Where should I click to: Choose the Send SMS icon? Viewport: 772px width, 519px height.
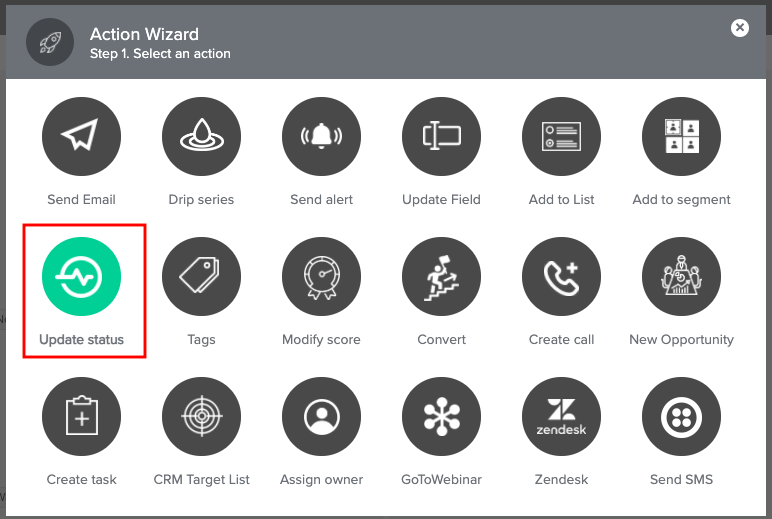coord(682,416)
